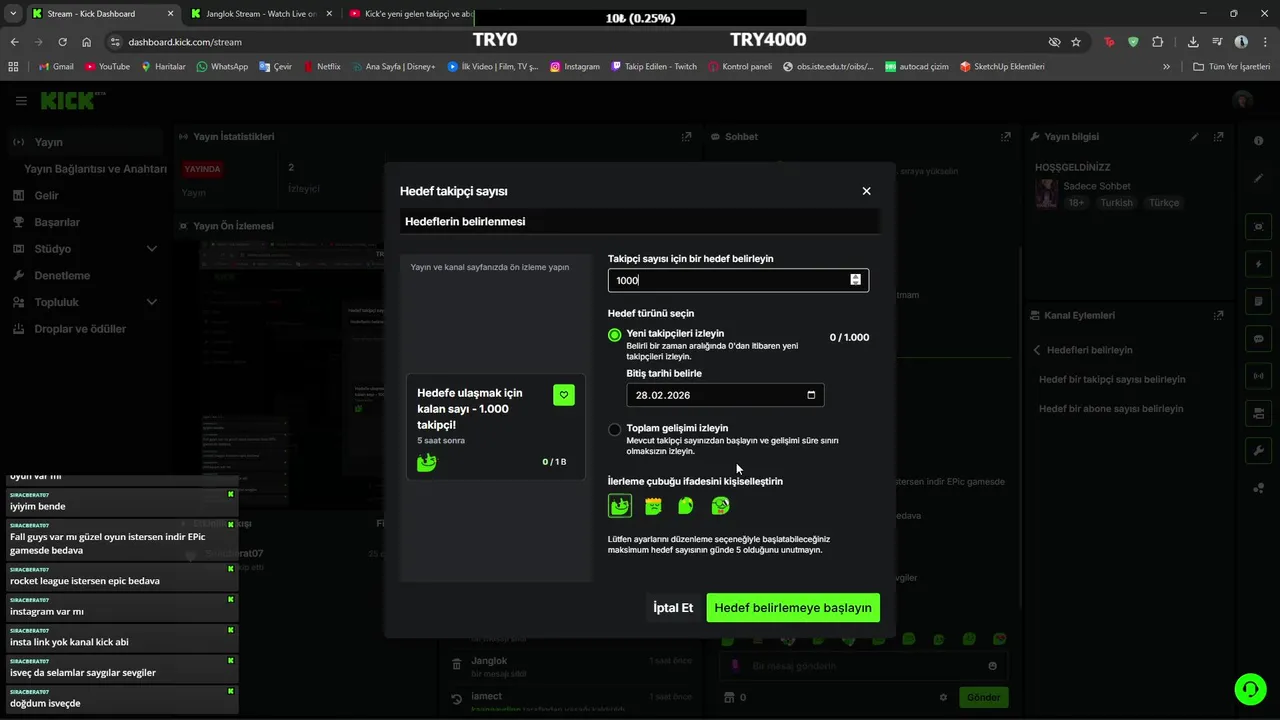The image size is (1280, 720).
Task: Click Hedef bir takipçi sayısı belirleyin
Action: 1112,380
